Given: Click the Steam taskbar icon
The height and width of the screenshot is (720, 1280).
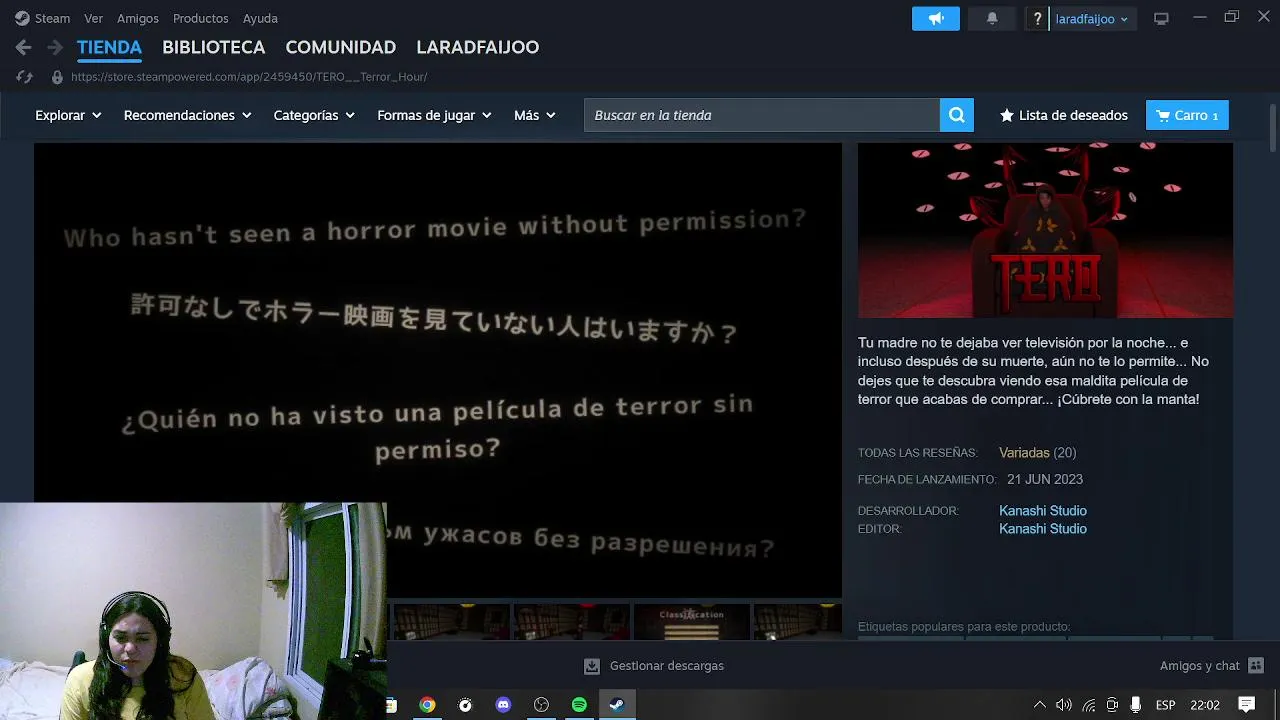Looking at the screenshot, I should pos(617,705).
